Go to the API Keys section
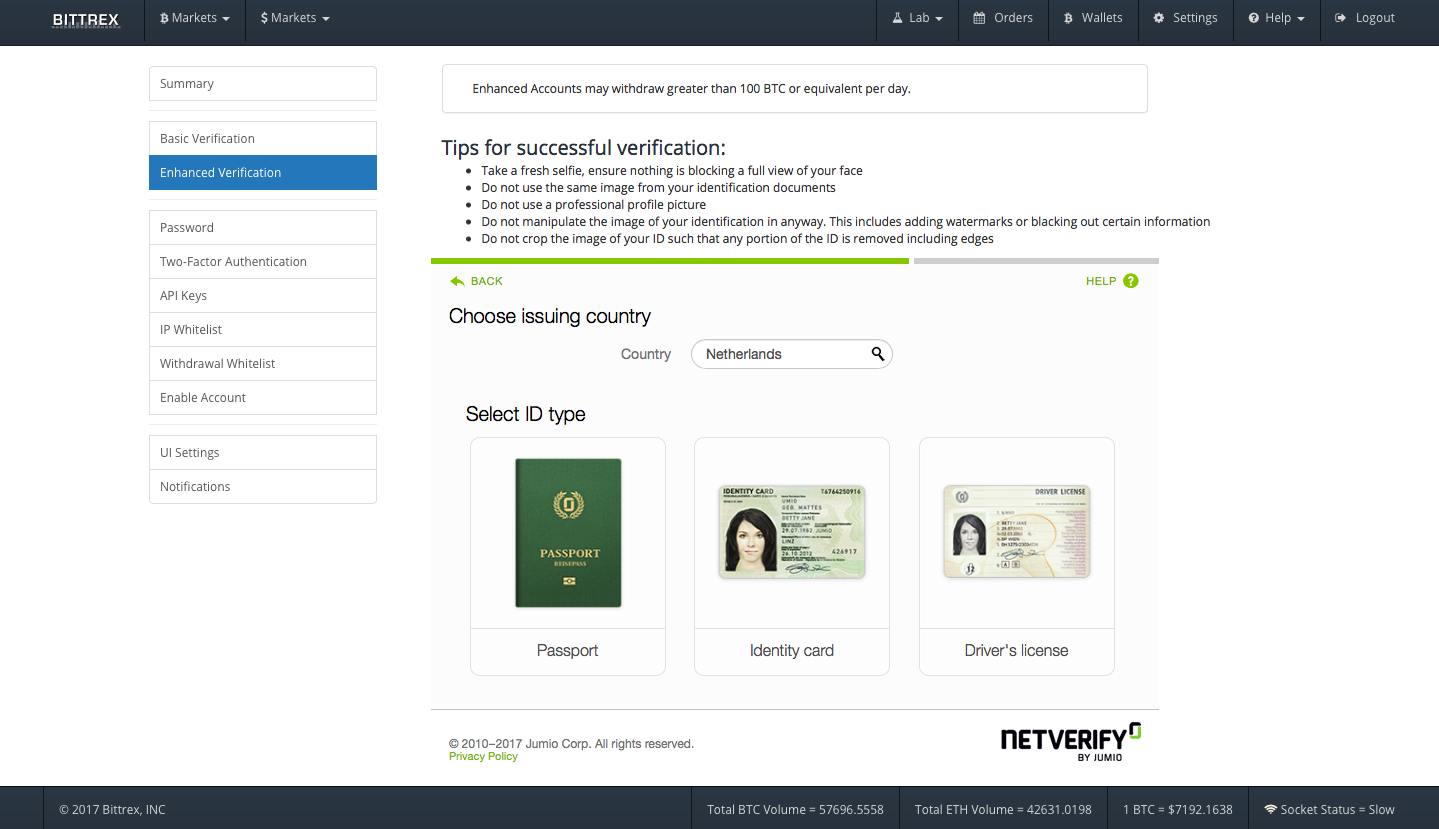Viewport: 1439px width, 829px height. coord(263,295)
